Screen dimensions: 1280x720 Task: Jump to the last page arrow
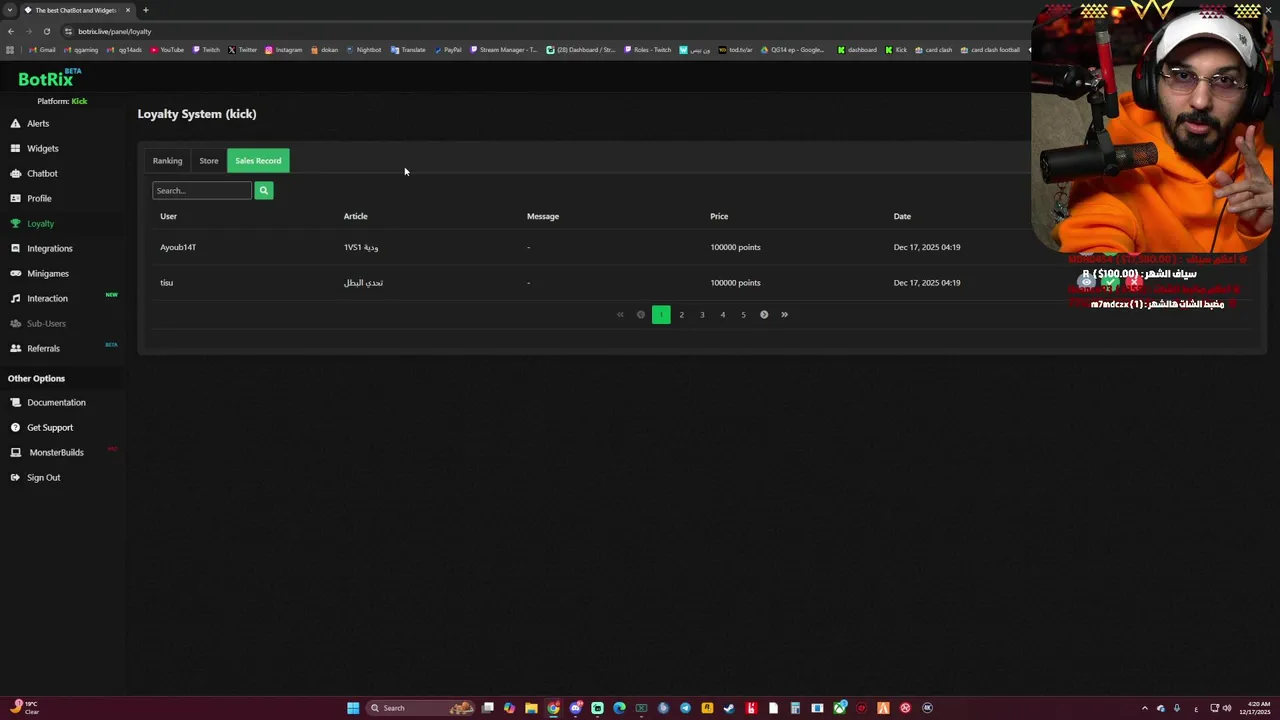click(784, 315)
